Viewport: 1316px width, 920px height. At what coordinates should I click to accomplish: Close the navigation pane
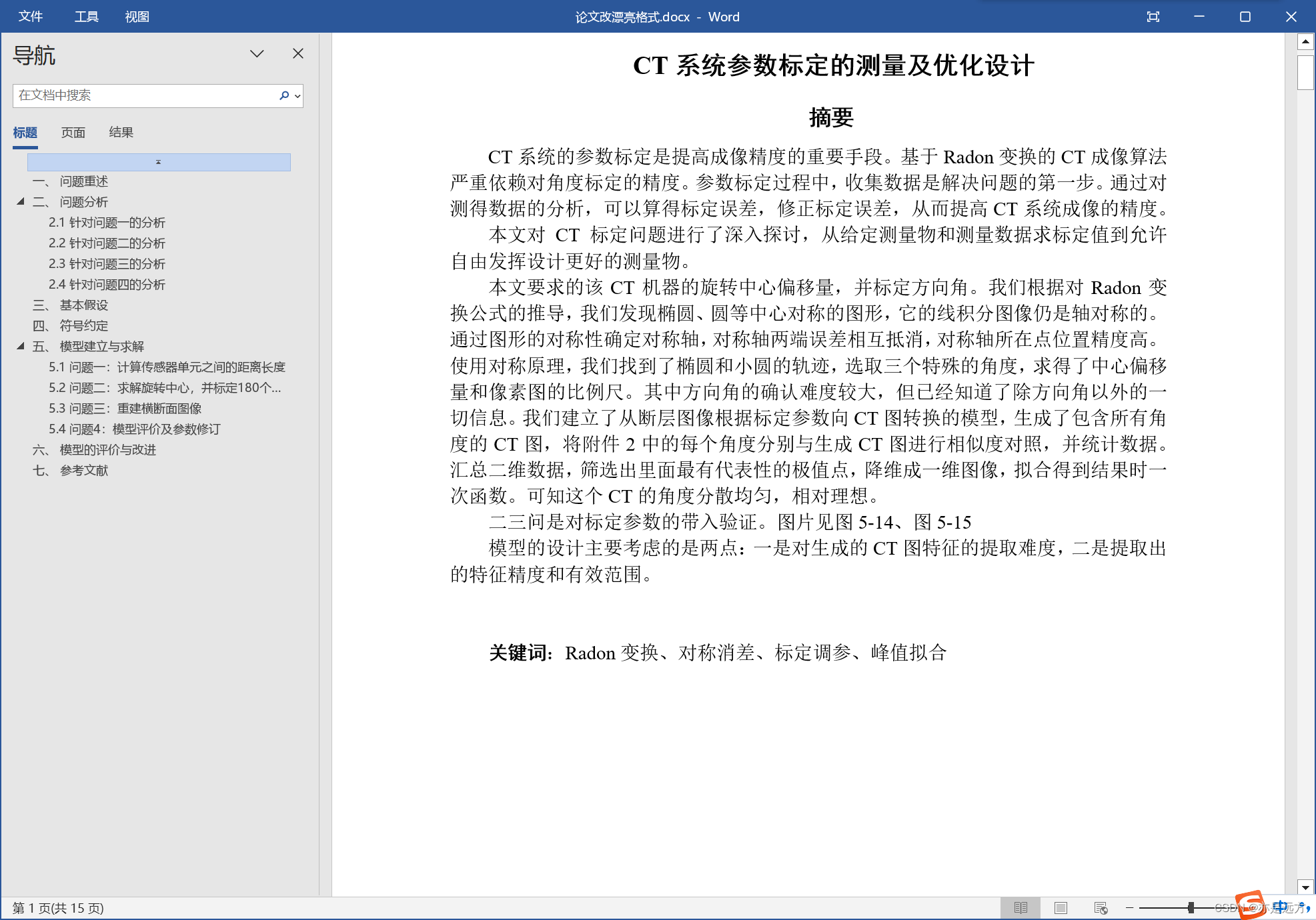click(x=298, y=53)
